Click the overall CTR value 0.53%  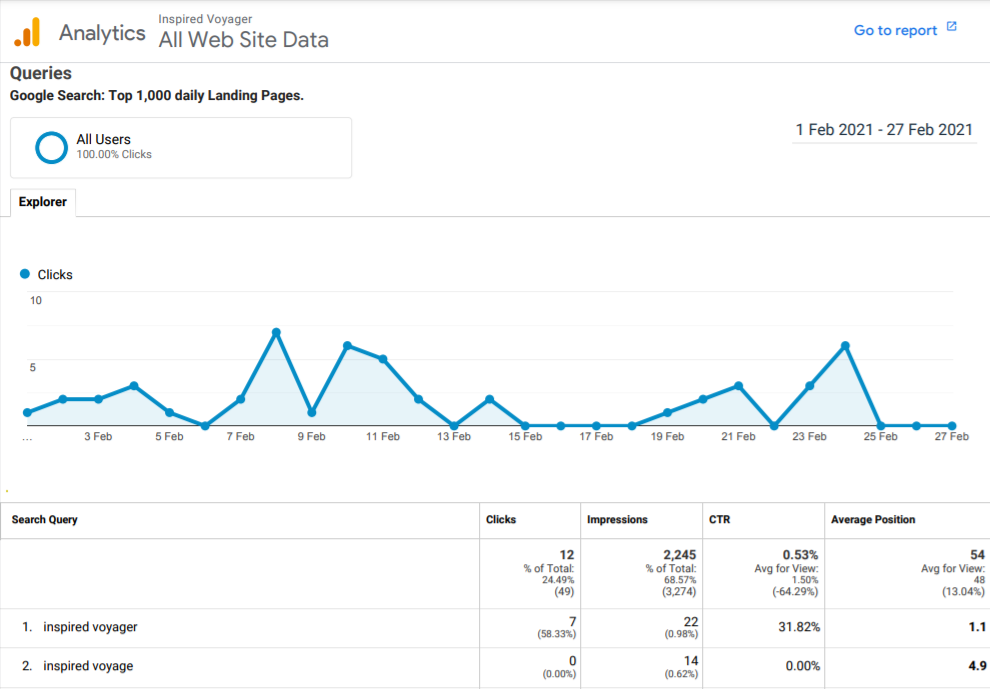tap(800, 554)
